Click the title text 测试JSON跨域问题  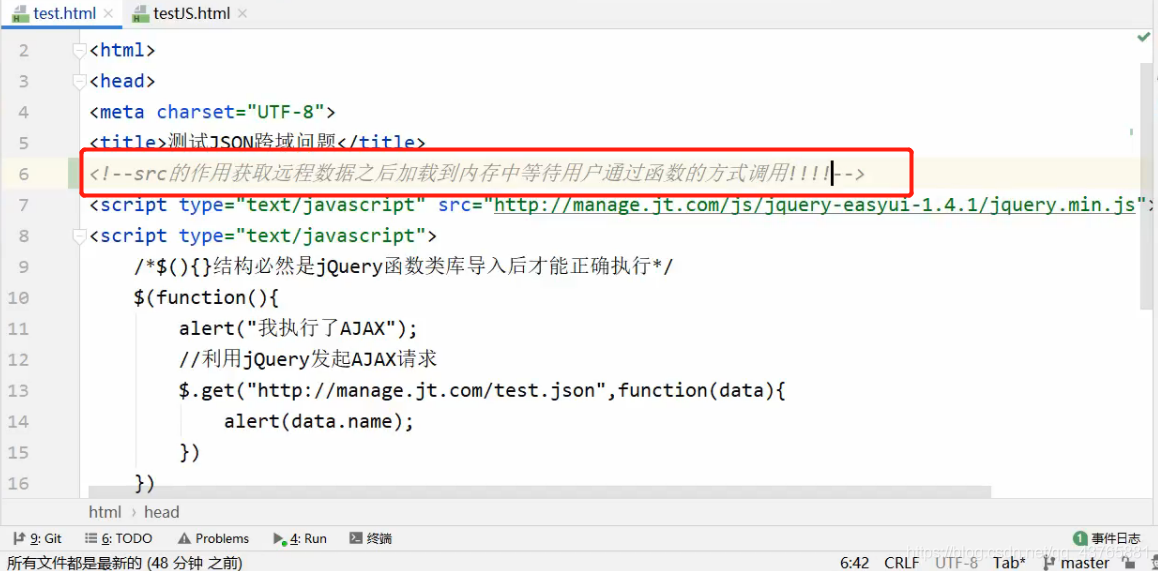point(252,143)
